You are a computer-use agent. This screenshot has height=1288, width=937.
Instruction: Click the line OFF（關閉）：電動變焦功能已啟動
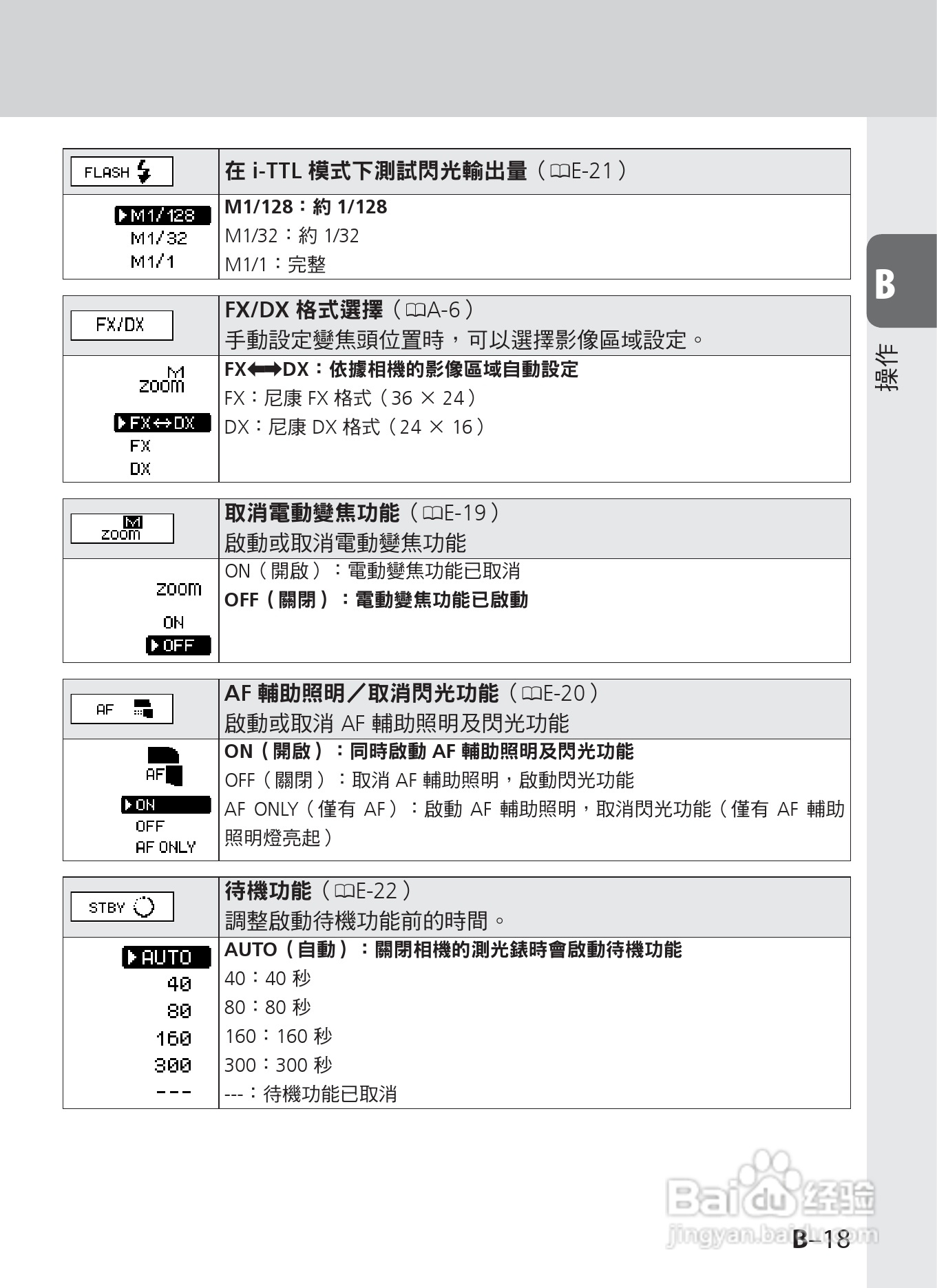(377, 600)
